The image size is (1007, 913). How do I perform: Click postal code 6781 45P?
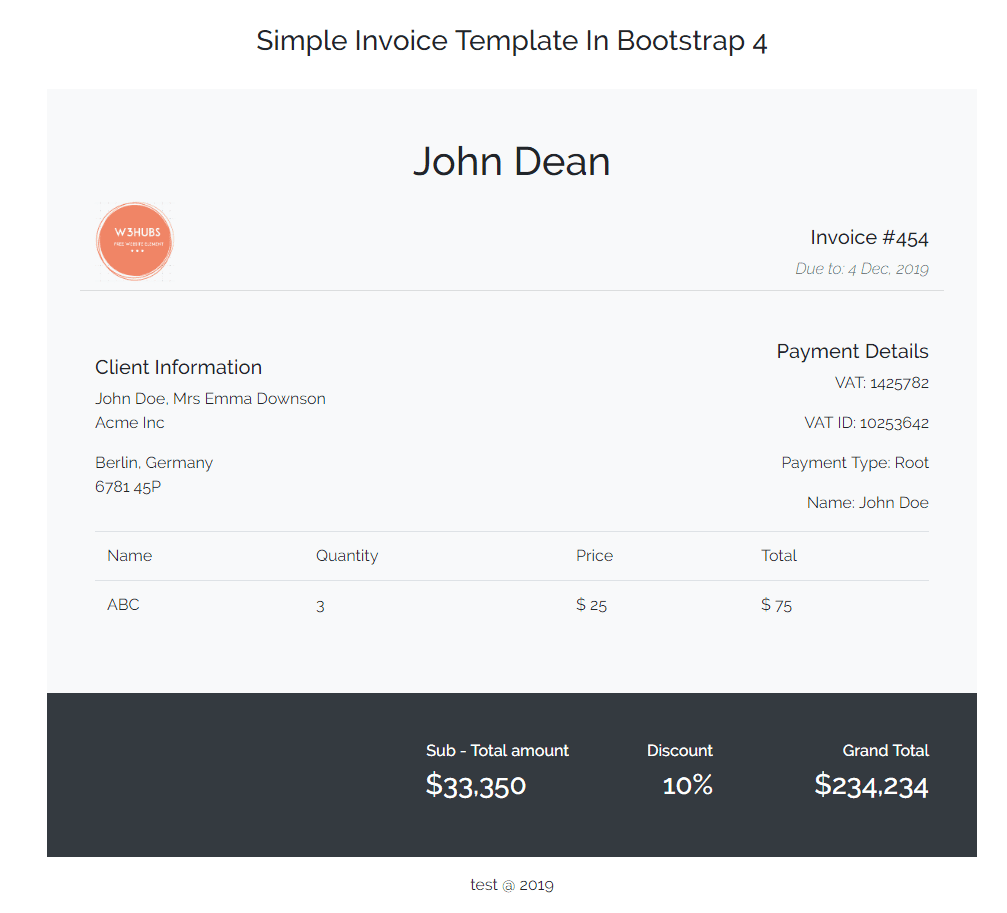(125, 486)
